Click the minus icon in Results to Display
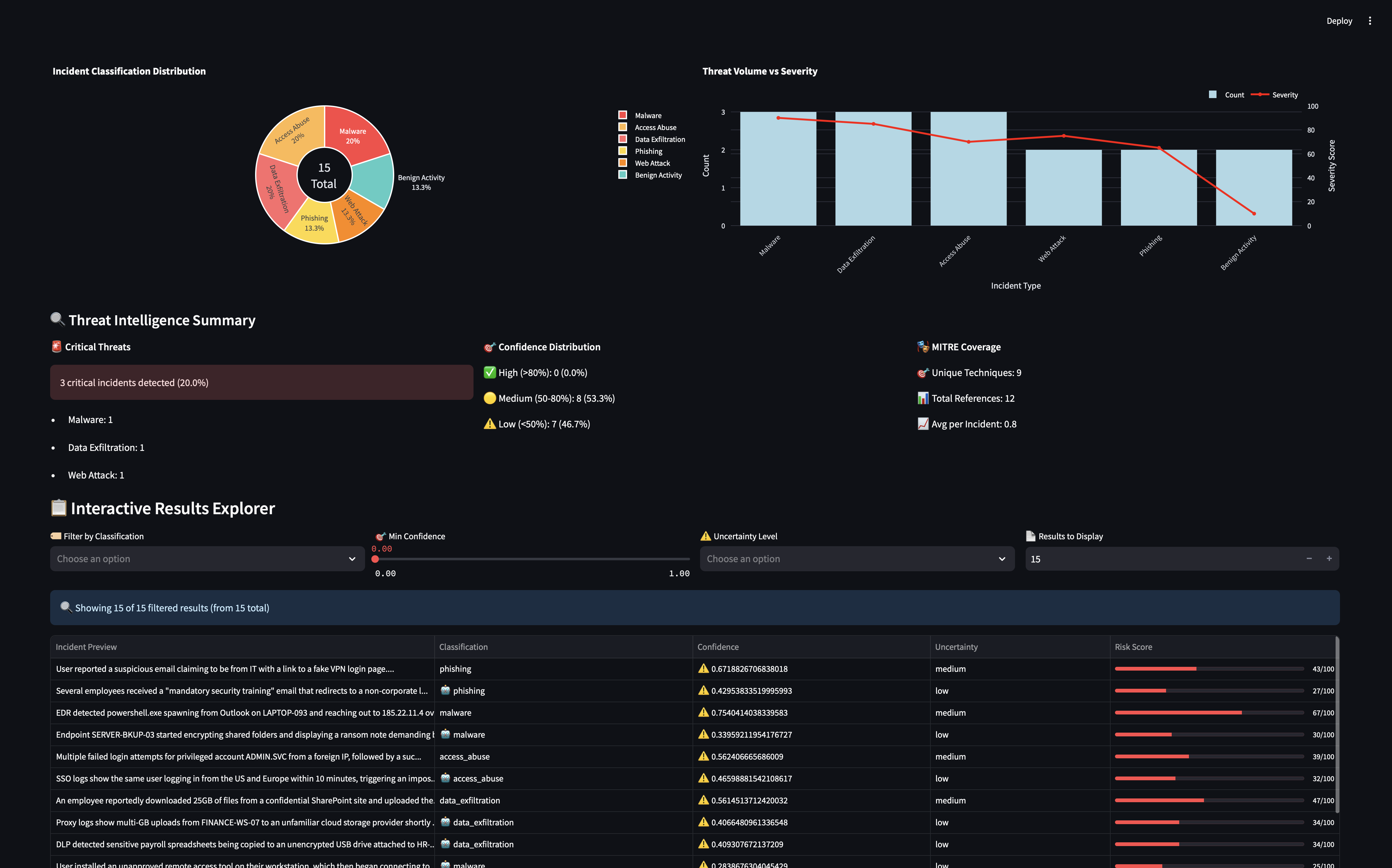 (1309, 559)
